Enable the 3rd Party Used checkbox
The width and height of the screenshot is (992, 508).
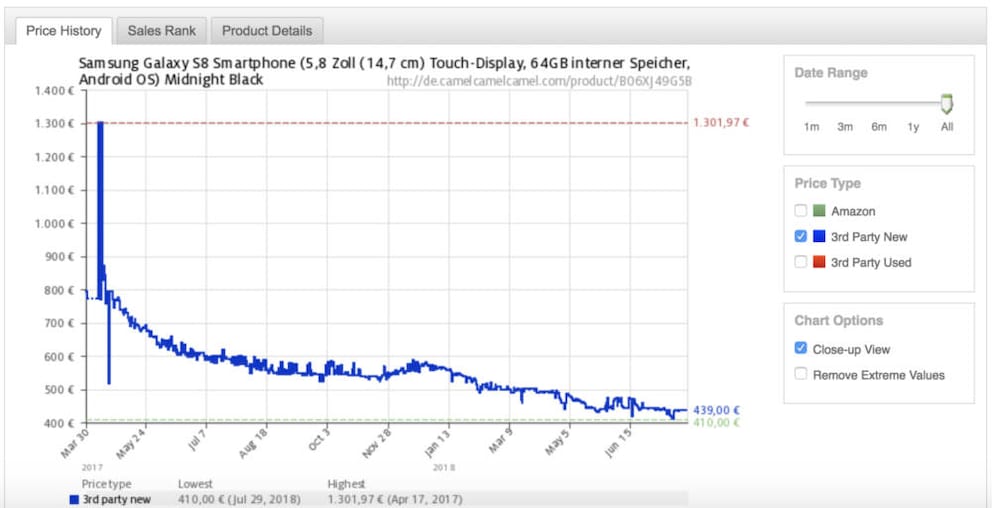click(800, 262)
